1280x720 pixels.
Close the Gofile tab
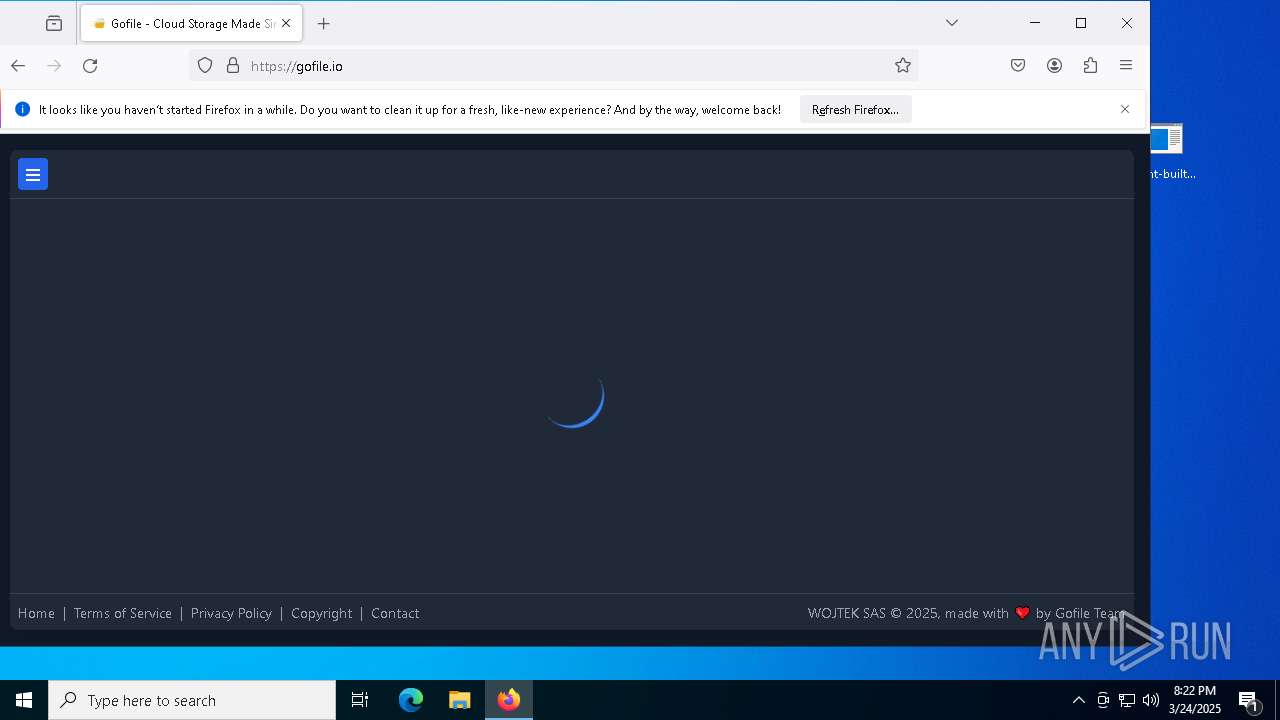point(286,23)
